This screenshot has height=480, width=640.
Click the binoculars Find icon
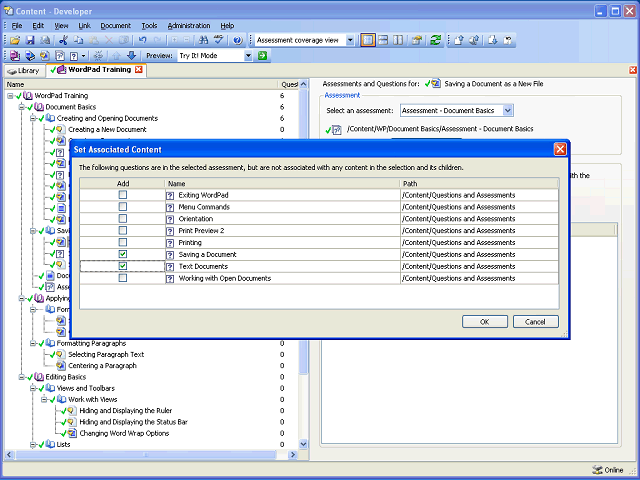pos(202,40)
